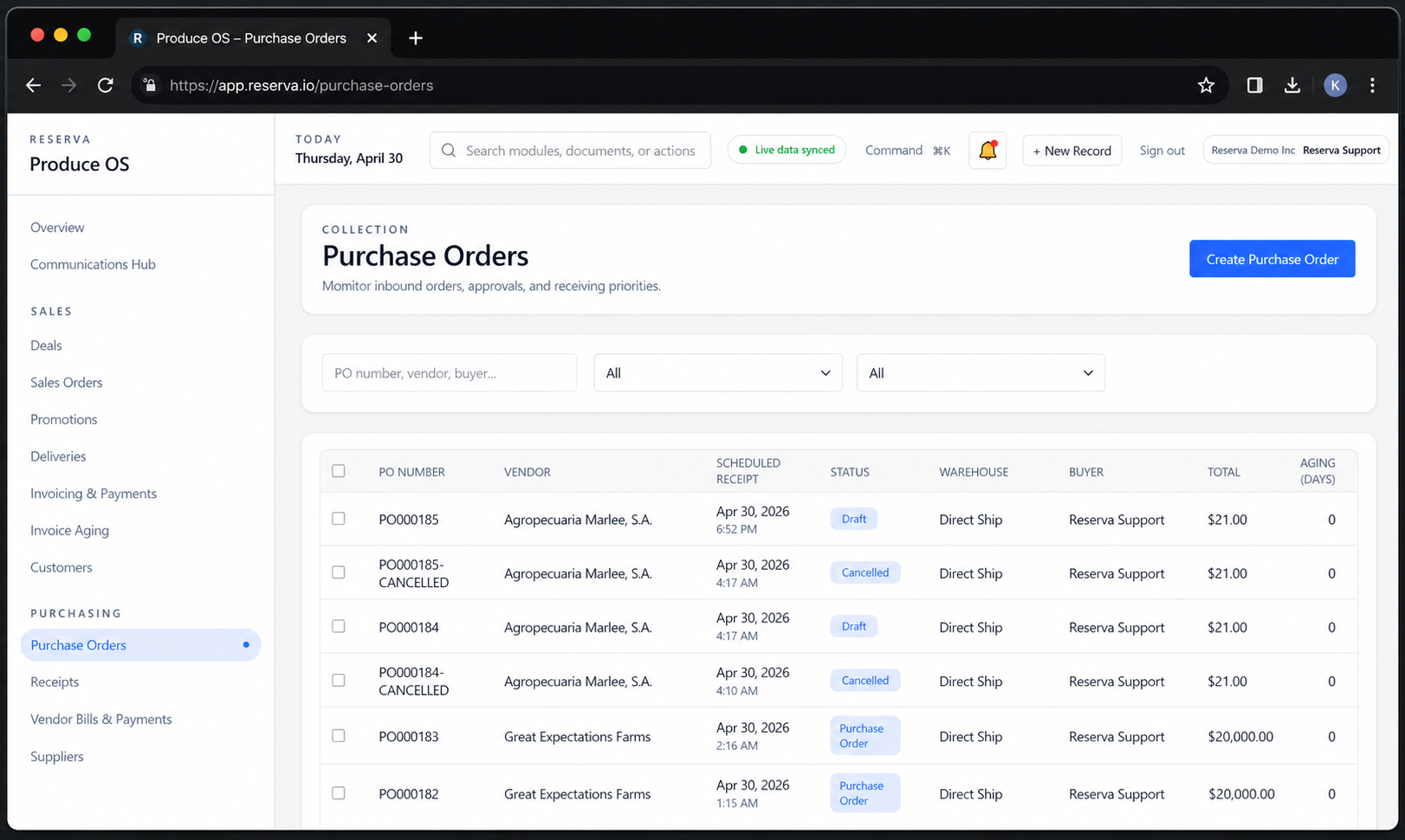Open Reserva Demo Inc account switcher
1405x840 pixels.
(1296, 150)
